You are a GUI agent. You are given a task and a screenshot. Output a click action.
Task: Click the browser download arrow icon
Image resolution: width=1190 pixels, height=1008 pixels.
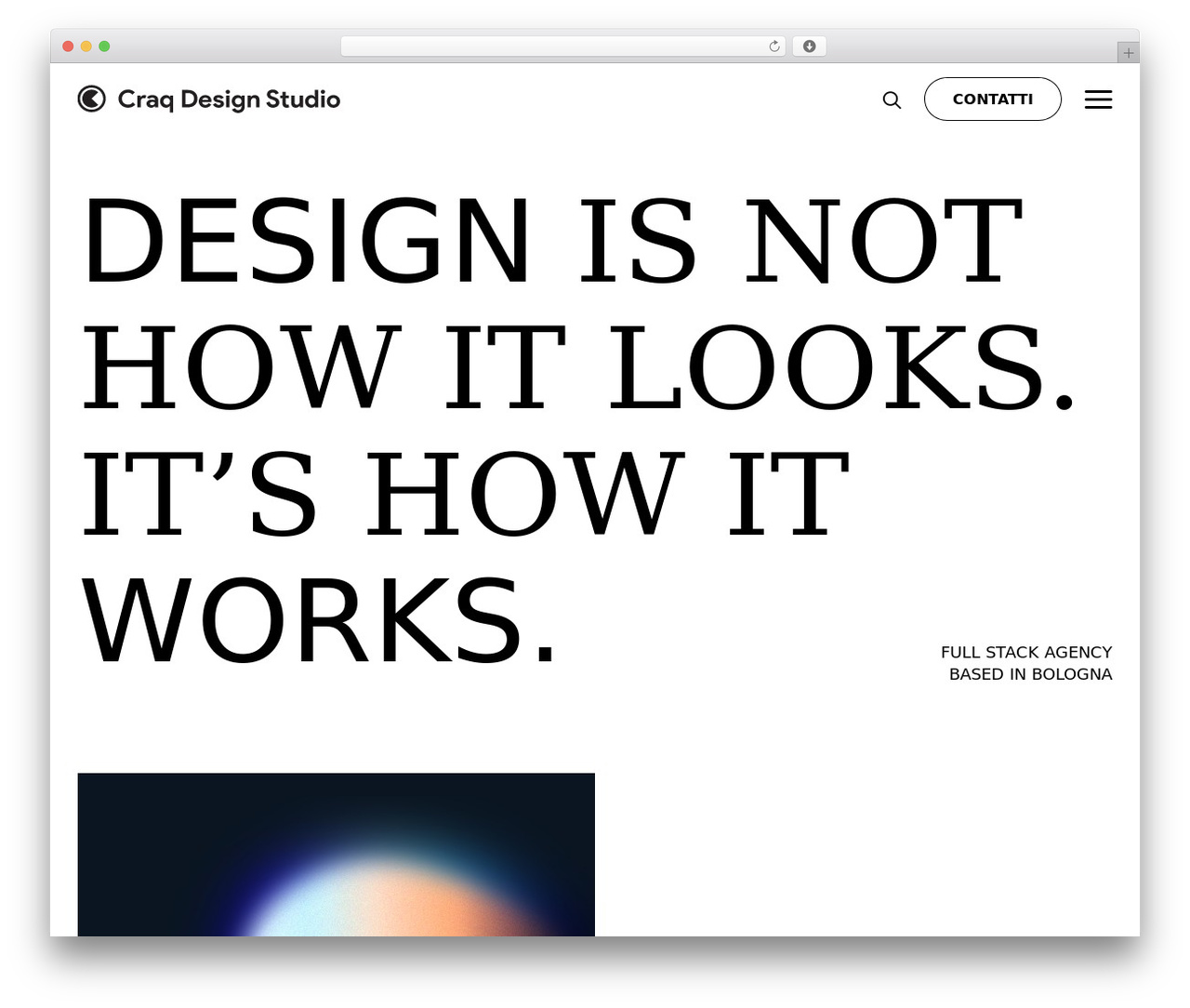point(810,46)
